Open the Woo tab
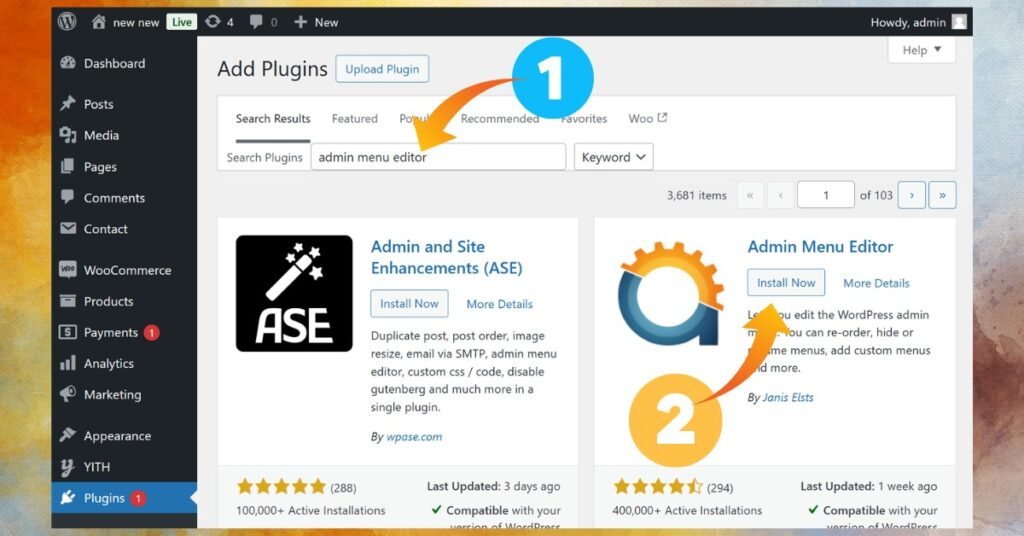 click(x=647, y=118)
